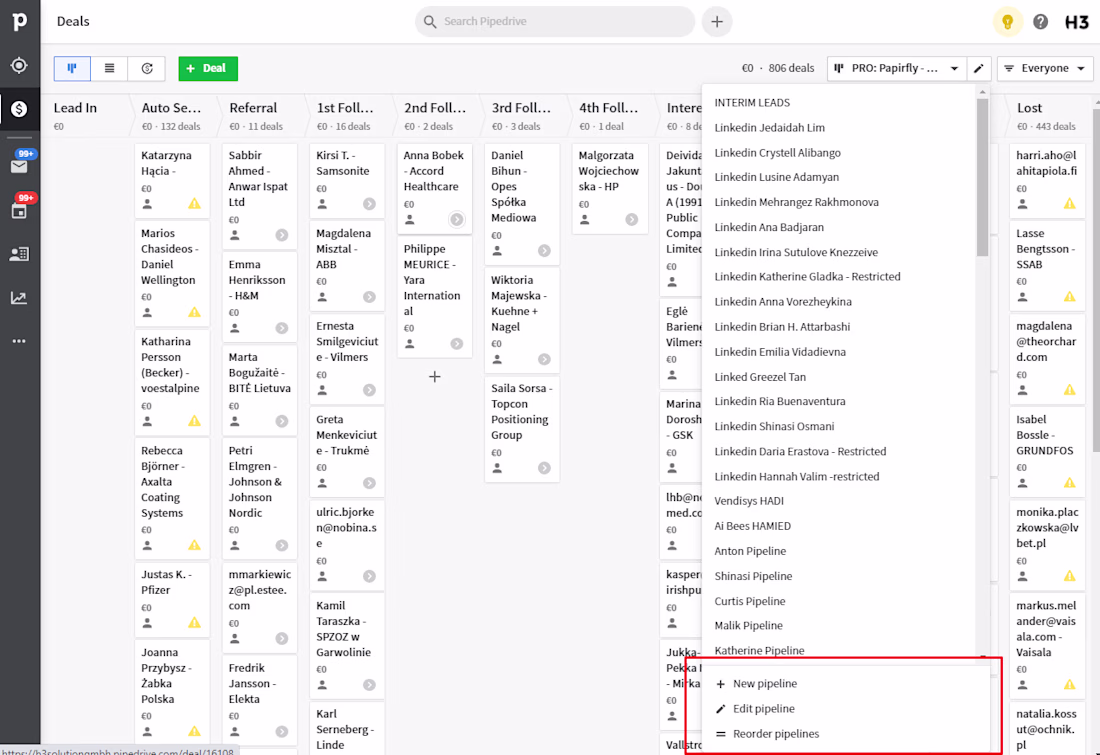Open Contacts icon in sidebar
The image size is (1100, 755).
(x=19, y=254)
